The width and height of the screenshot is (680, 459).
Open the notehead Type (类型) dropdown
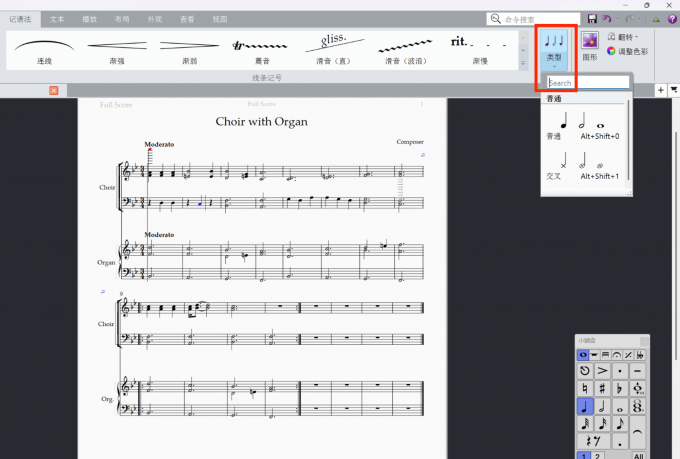coord(554,49)
